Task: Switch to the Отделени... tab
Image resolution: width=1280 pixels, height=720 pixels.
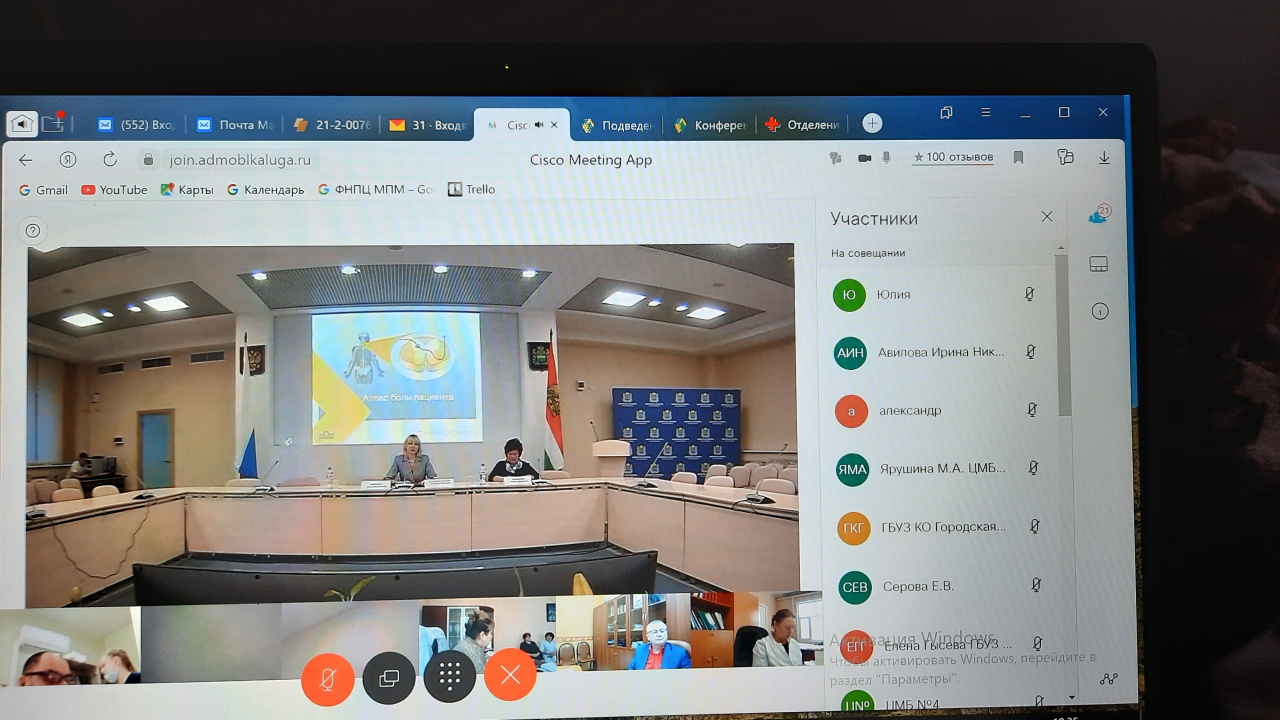Action: [x=802, y=125]
